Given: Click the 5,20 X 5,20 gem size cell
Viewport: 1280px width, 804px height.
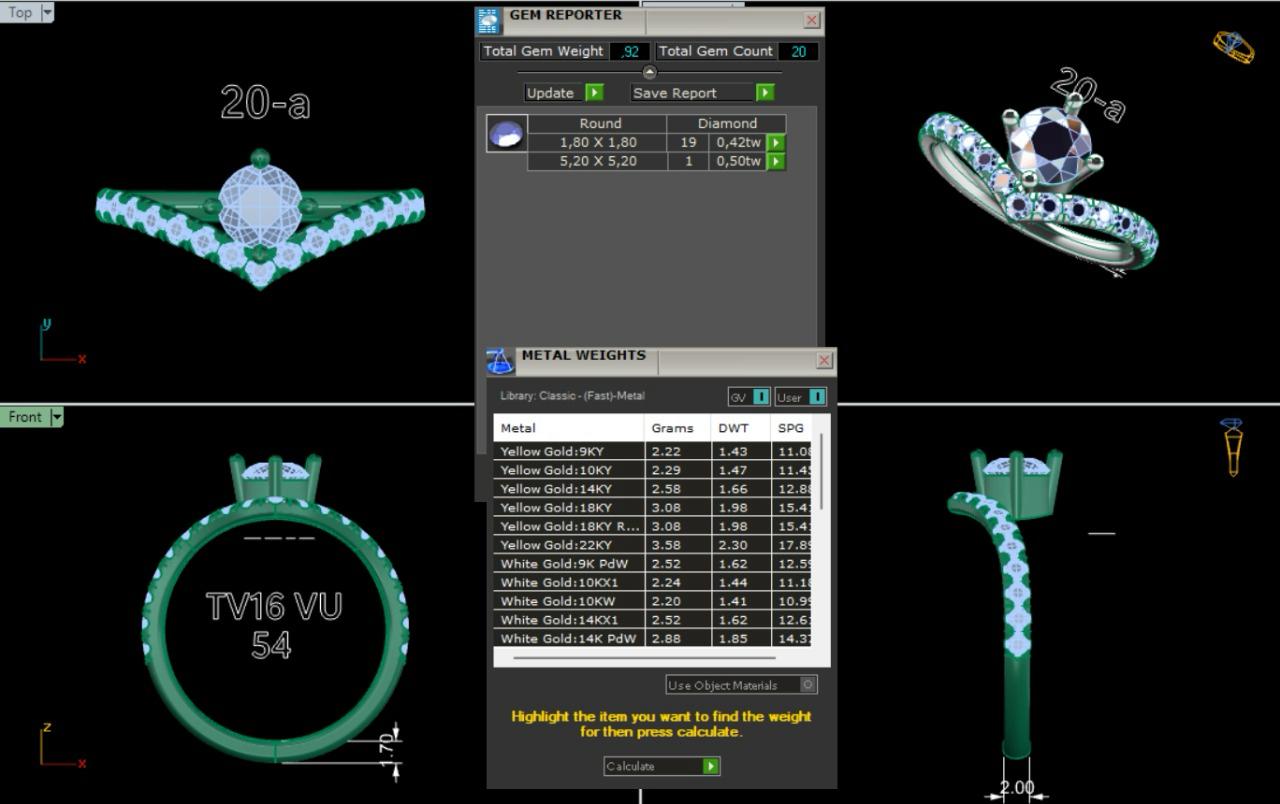Looking at the screenshot, I should point(598,161).
